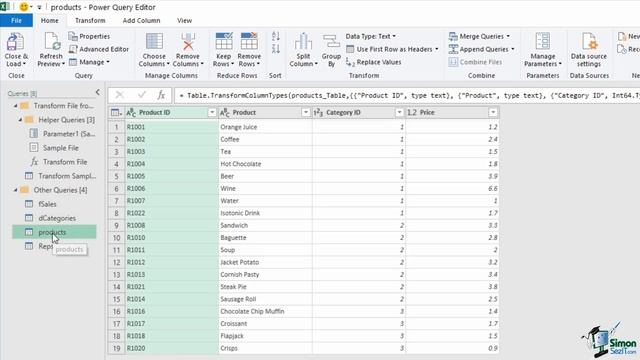Click the R1004 cell
Image resolution: width=640 pixels, height=360 pixels.
click(172, 164)
